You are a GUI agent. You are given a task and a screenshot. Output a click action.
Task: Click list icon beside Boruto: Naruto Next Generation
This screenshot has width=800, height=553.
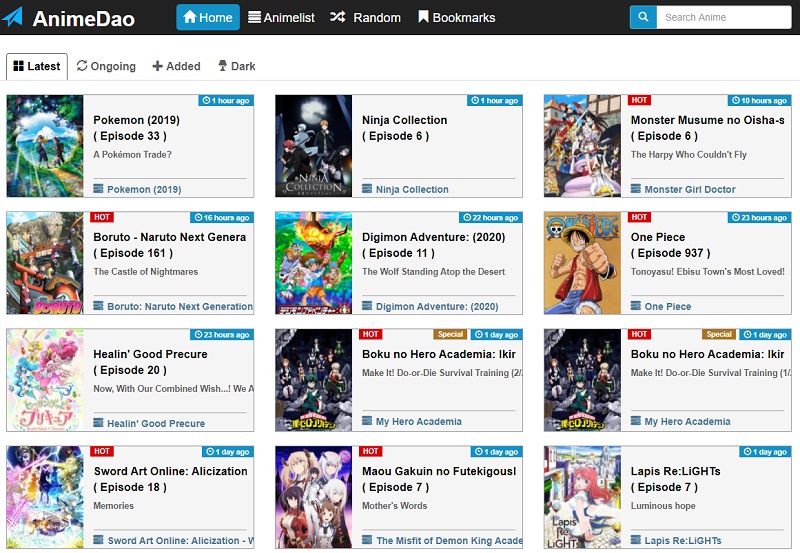(x=98, y=306)
